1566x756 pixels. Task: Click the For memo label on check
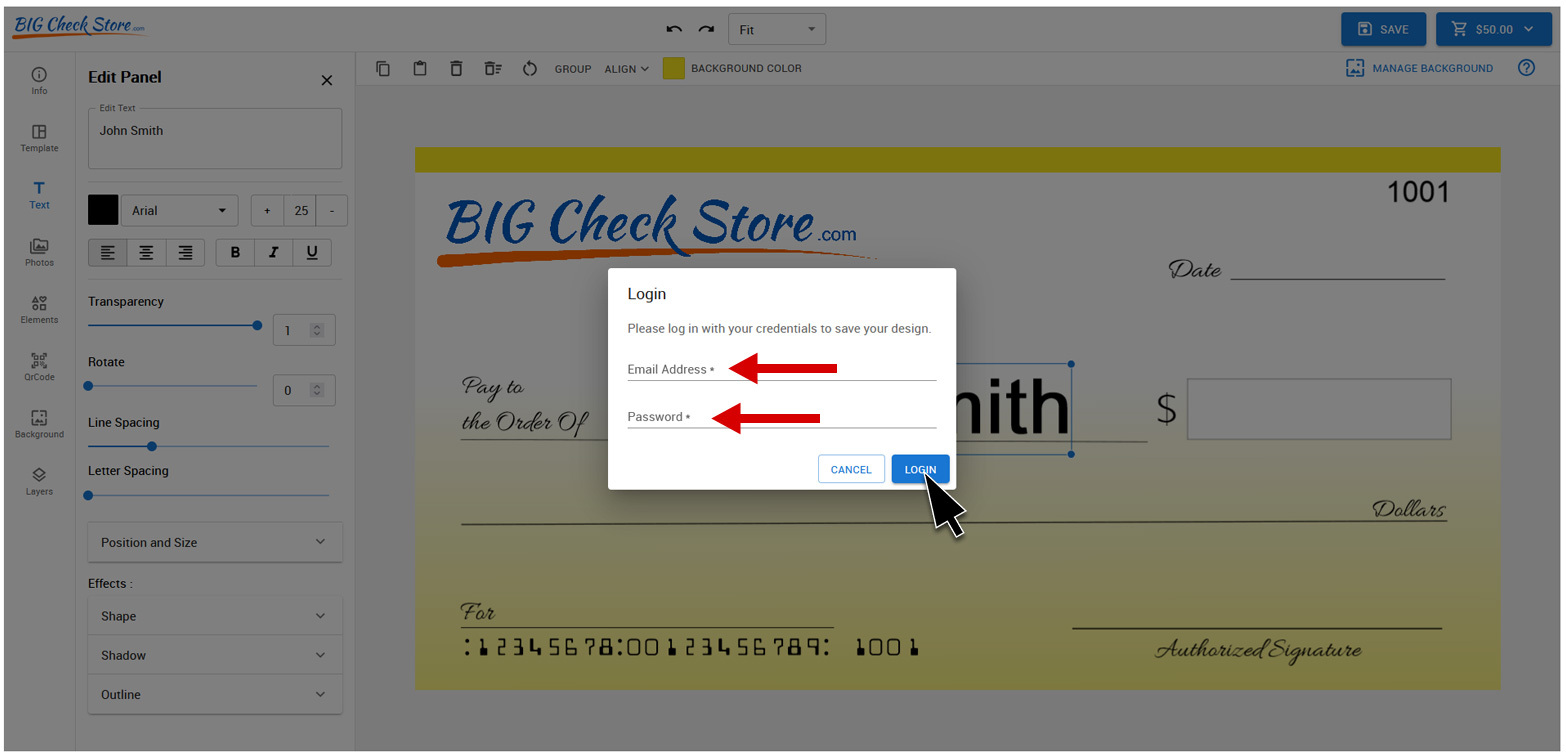(x=478, y=612)
